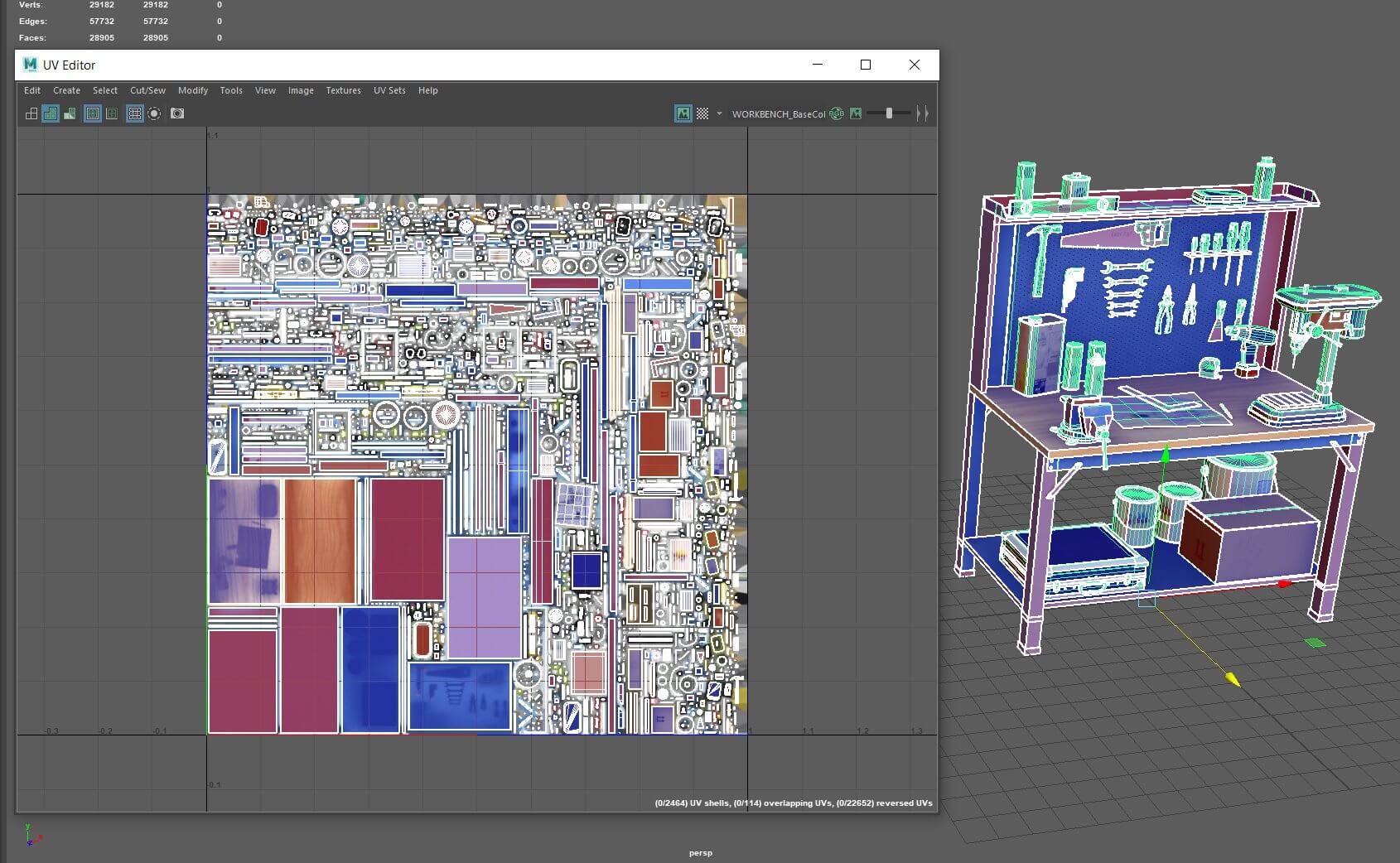The height and width of the screenshot is (863, 1400).
Task: Click the WORKBENCH_BaseCol texture name
Action: tap(778, 114)
